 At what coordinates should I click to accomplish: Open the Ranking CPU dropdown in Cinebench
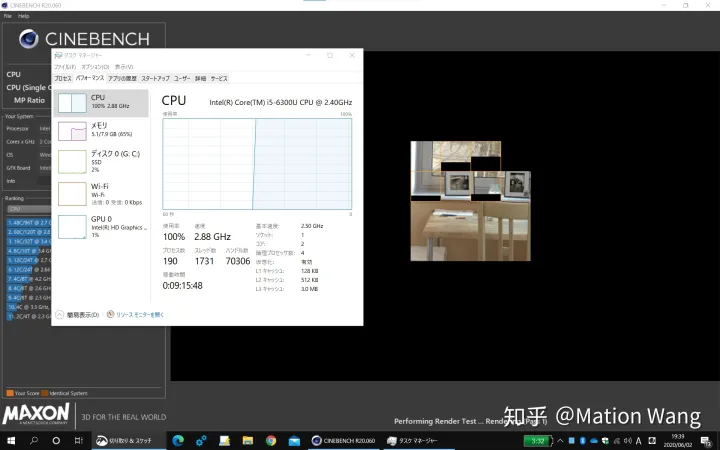click(x=28, y=209)
